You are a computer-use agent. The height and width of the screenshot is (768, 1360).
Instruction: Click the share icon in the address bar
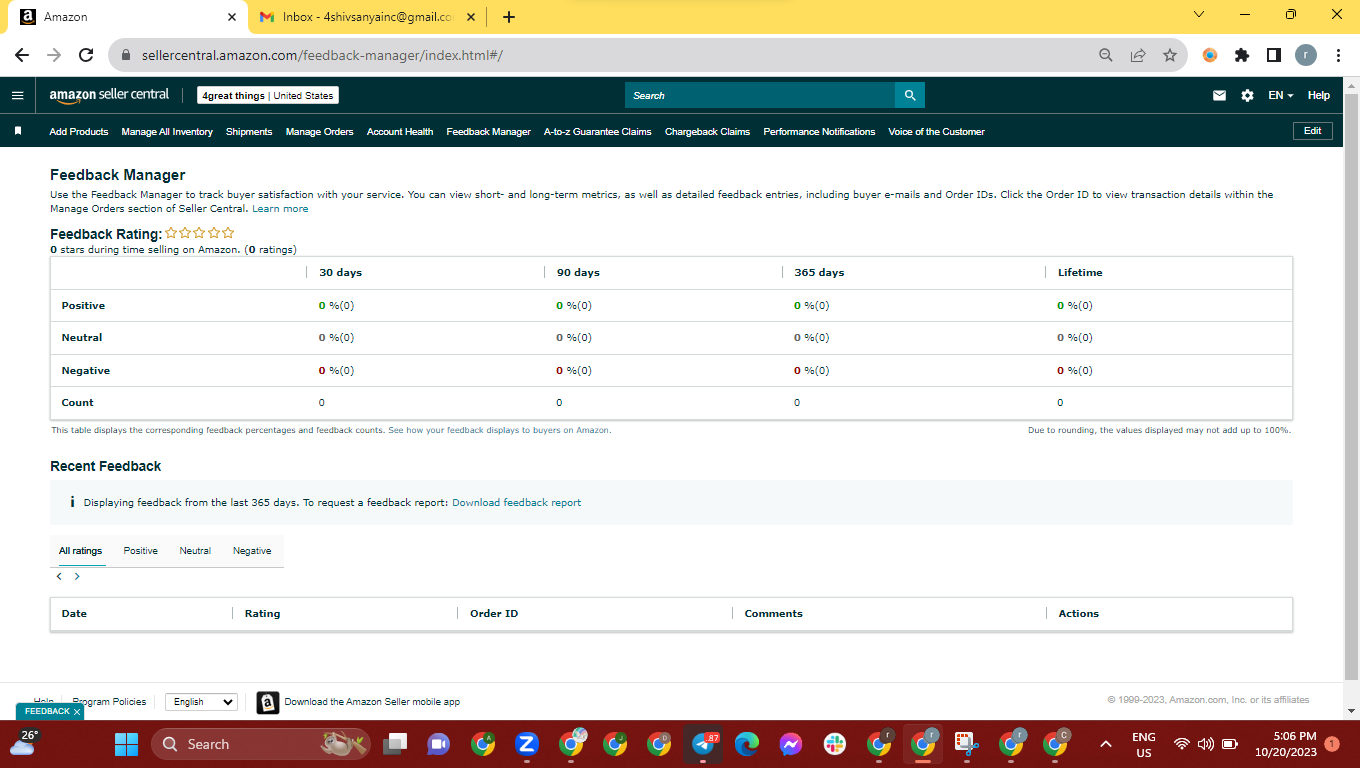(1138, 55)
